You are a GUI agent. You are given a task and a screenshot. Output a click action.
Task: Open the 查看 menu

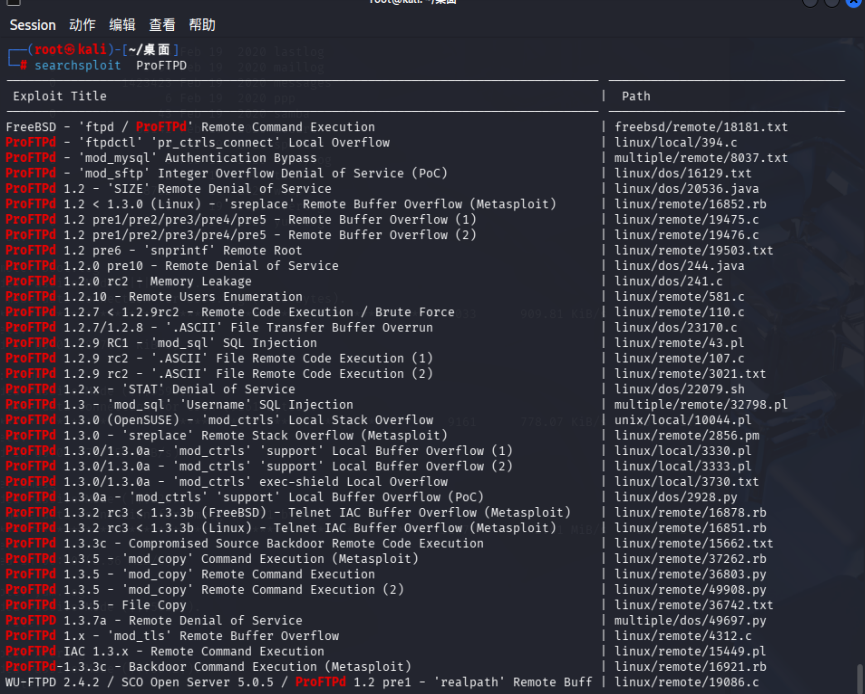[162, 25]
